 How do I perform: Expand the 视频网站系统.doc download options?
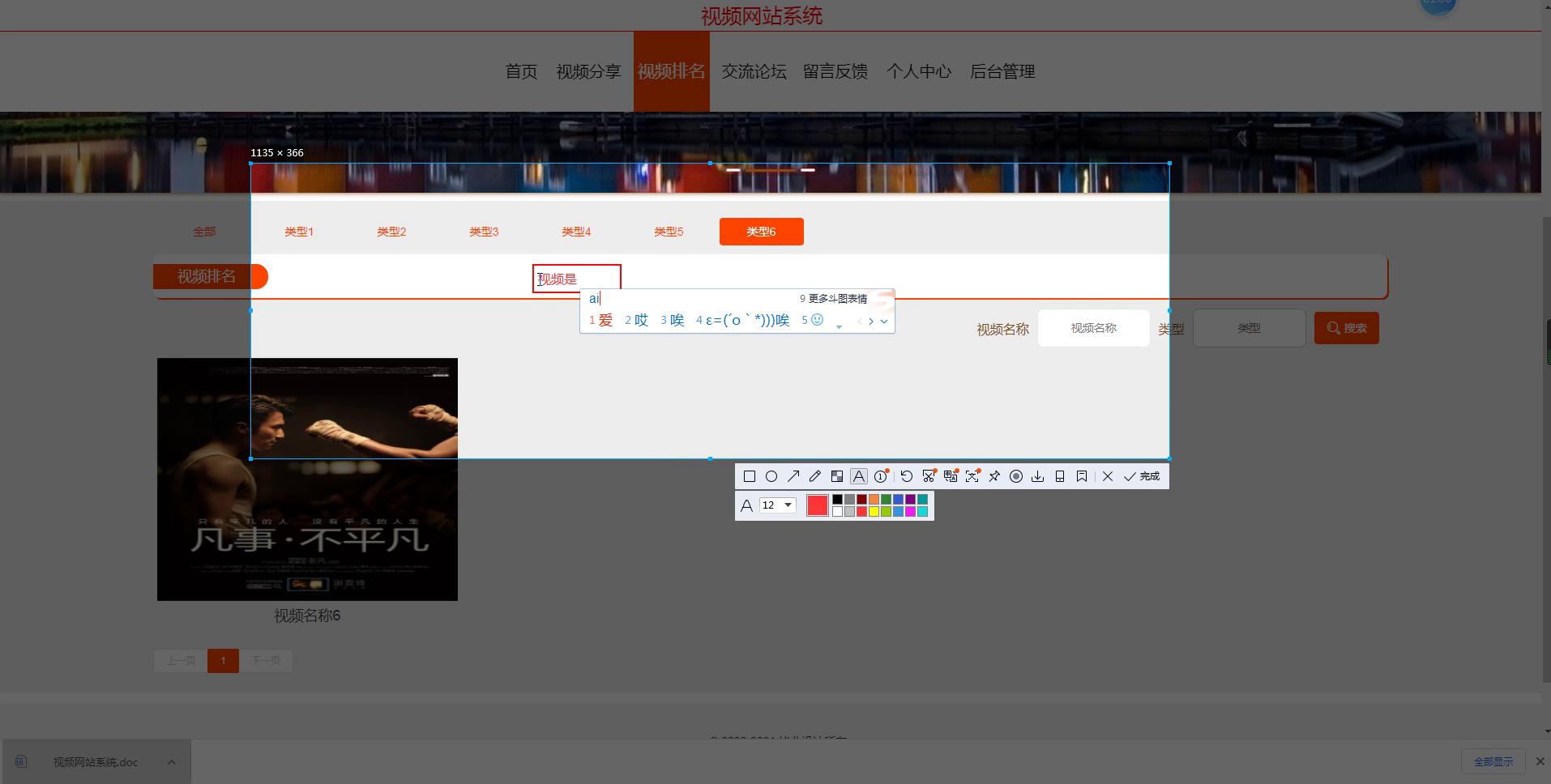pyautogui.click(x=171, y=762)
